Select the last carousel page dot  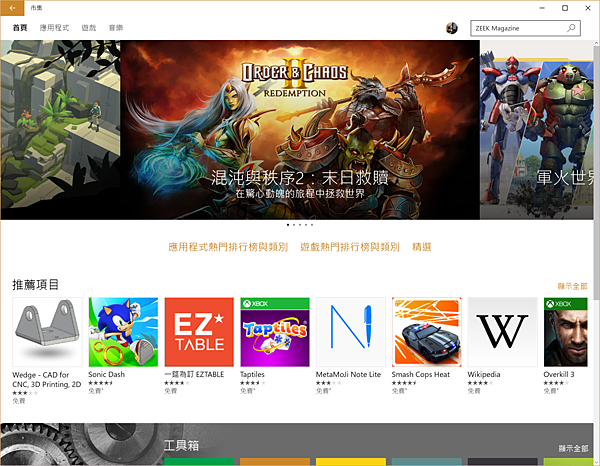click(x=312, y=225)
